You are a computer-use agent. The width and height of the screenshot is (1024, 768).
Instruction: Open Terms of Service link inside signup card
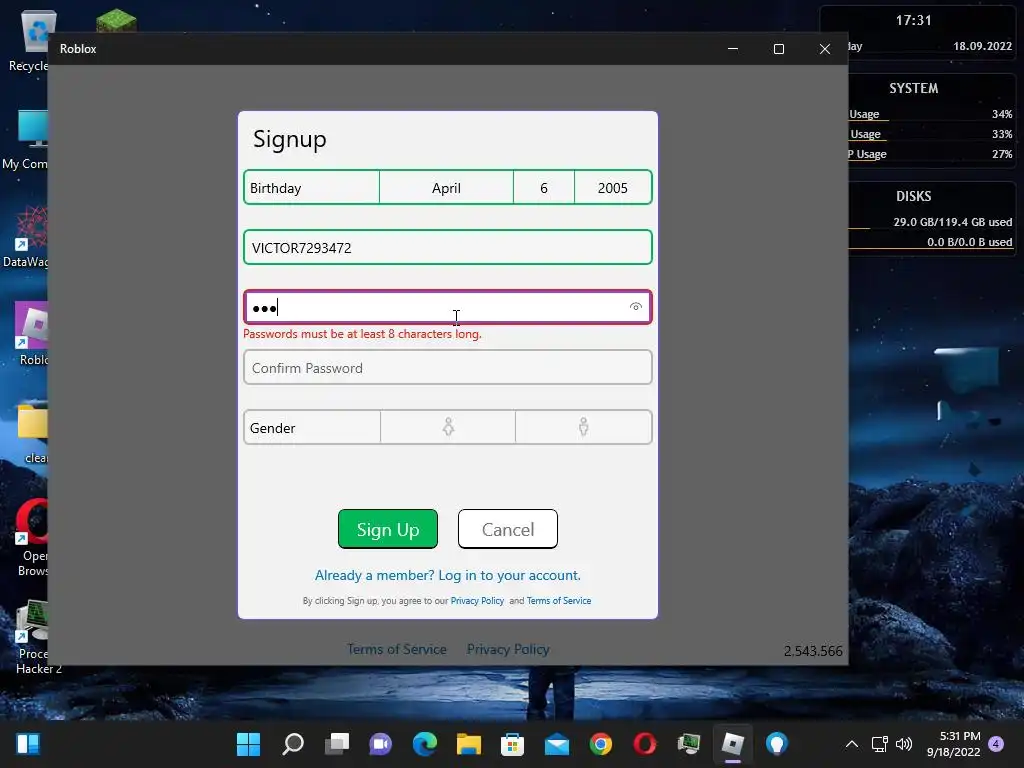(x=559, y=601)
